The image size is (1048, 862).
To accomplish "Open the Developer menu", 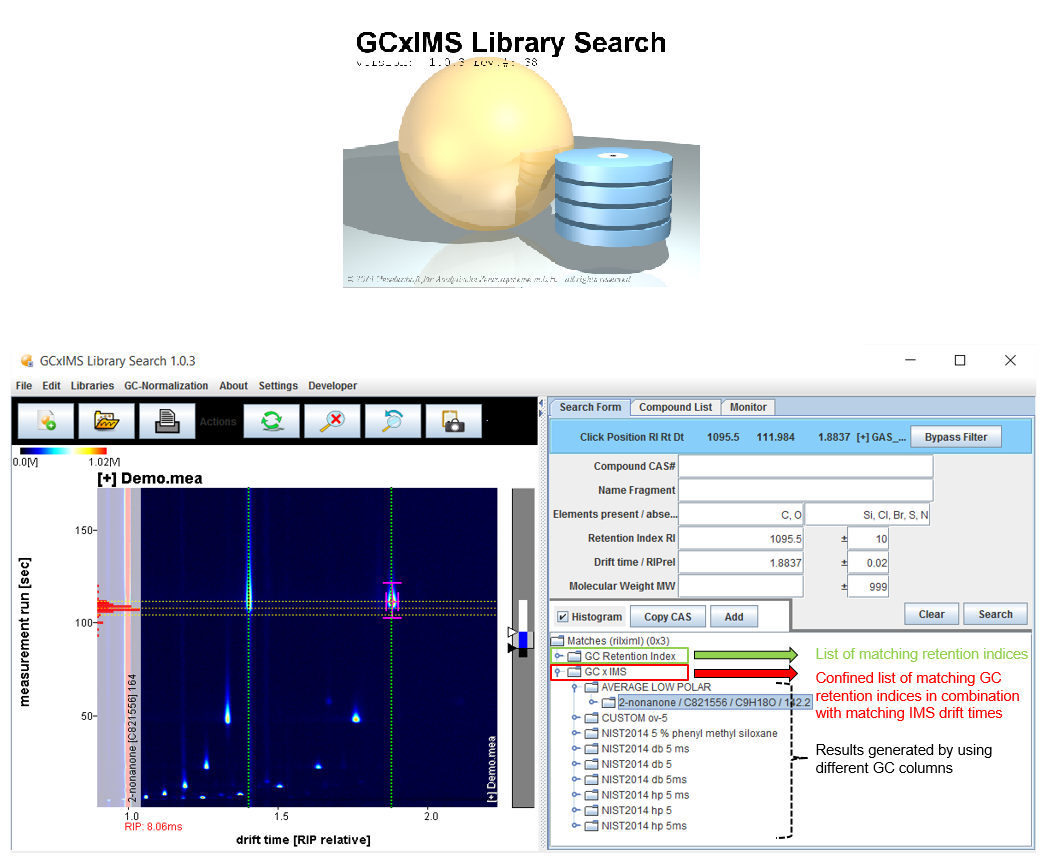I will [332, 386].
